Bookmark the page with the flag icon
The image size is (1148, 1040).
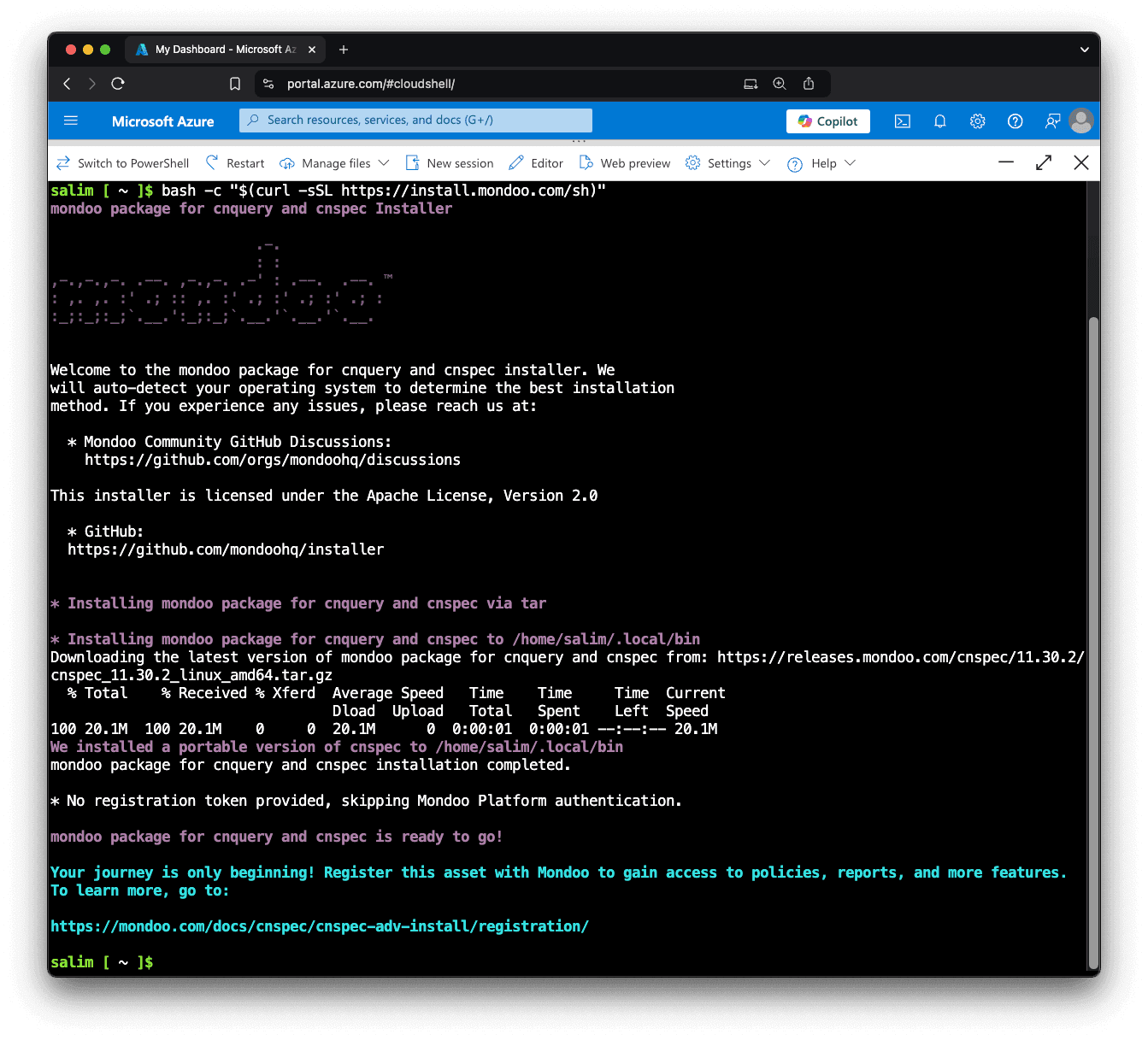pos(235,84)
